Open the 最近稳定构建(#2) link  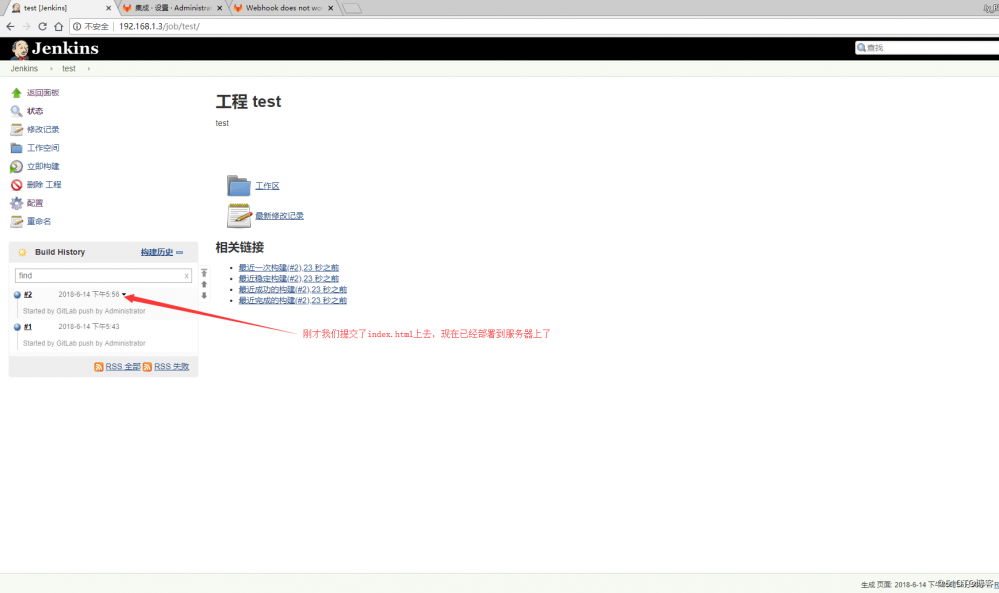(x=289, y=279)
